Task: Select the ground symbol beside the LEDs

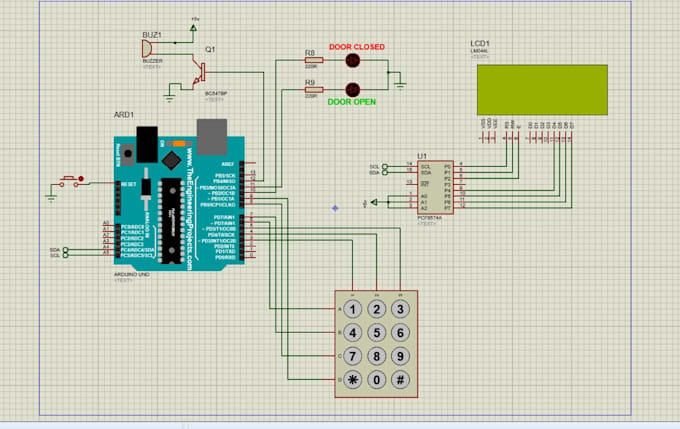Action: tap(400, 85)
